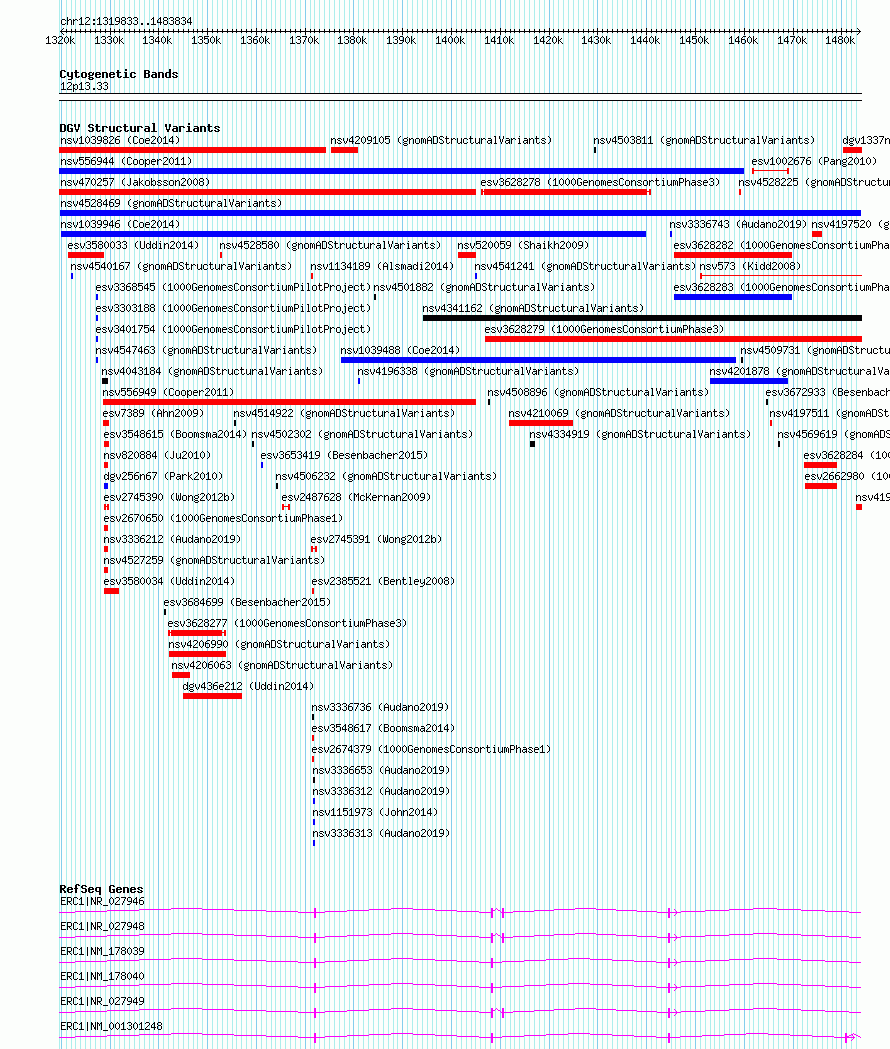
Task: Open nsv4206990 gnomAD variant label
Action: [279, 644]
